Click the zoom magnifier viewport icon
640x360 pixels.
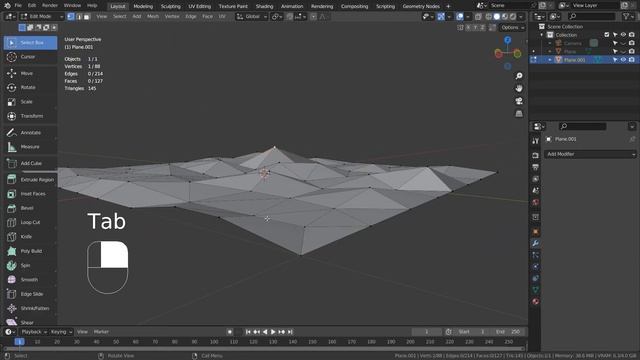pos(519,76)
